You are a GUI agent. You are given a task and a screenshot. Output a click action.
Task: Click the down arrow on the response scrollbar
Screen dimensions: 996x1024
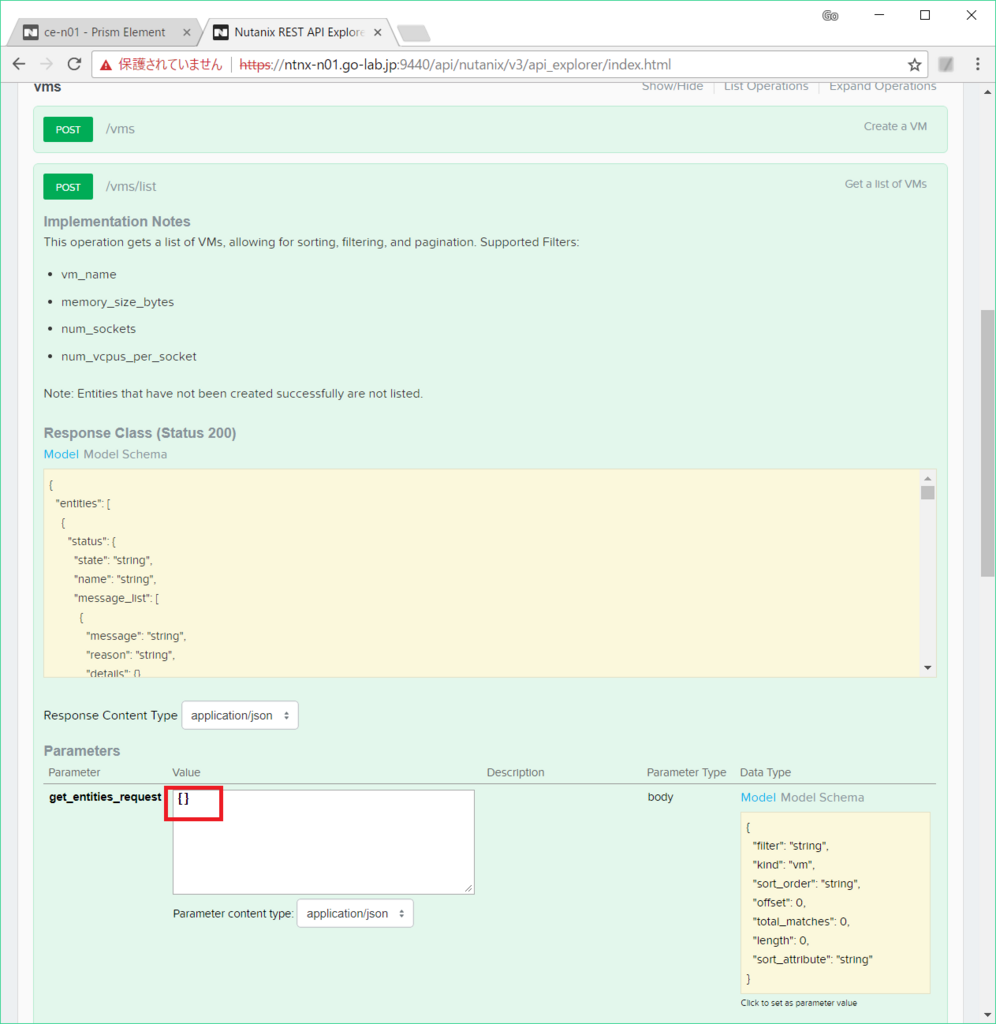(x=928, y=666)
